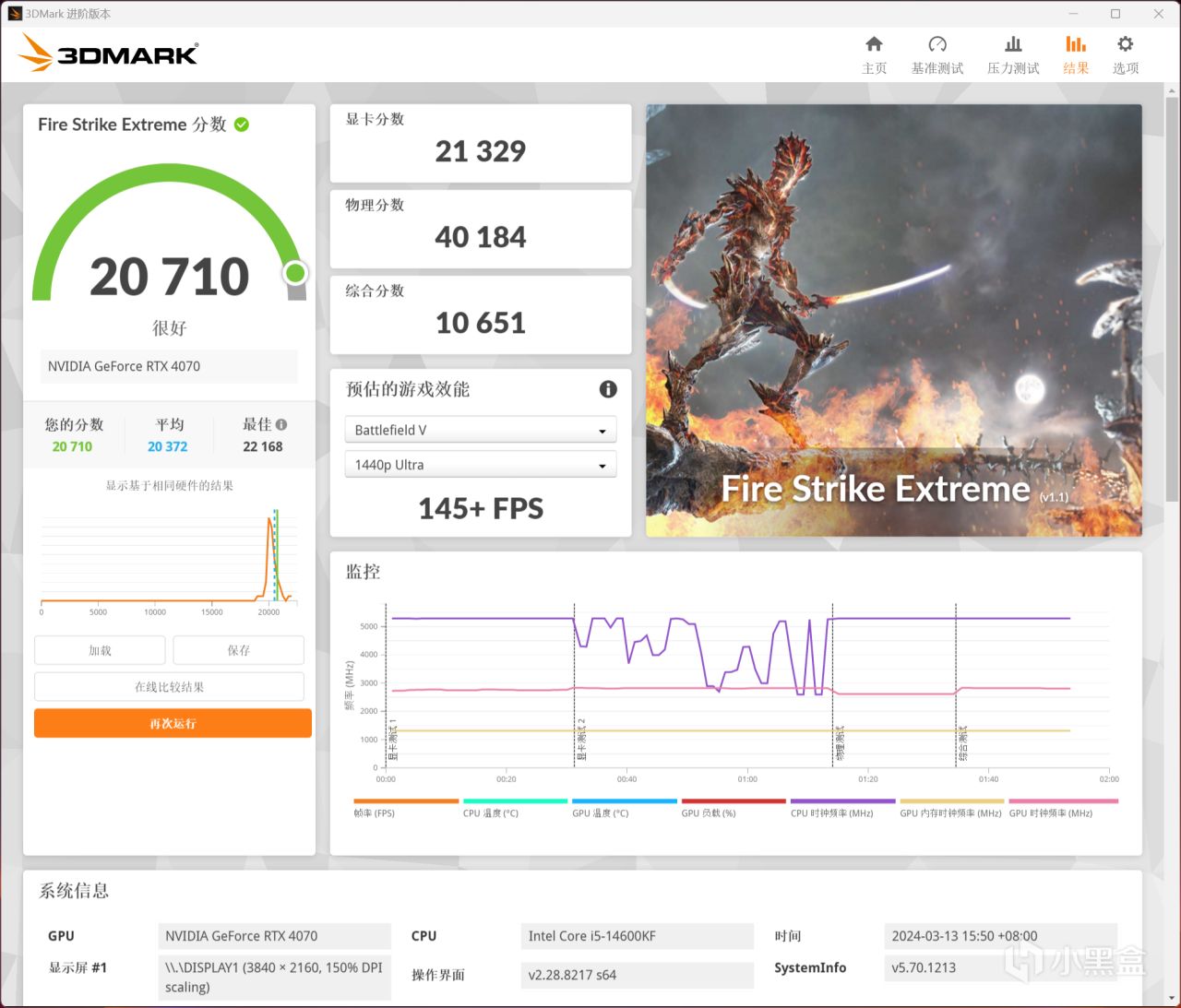
Task: Click the 时间 value 2024-03-13 15:50
Action: (x=1000, y=936)
